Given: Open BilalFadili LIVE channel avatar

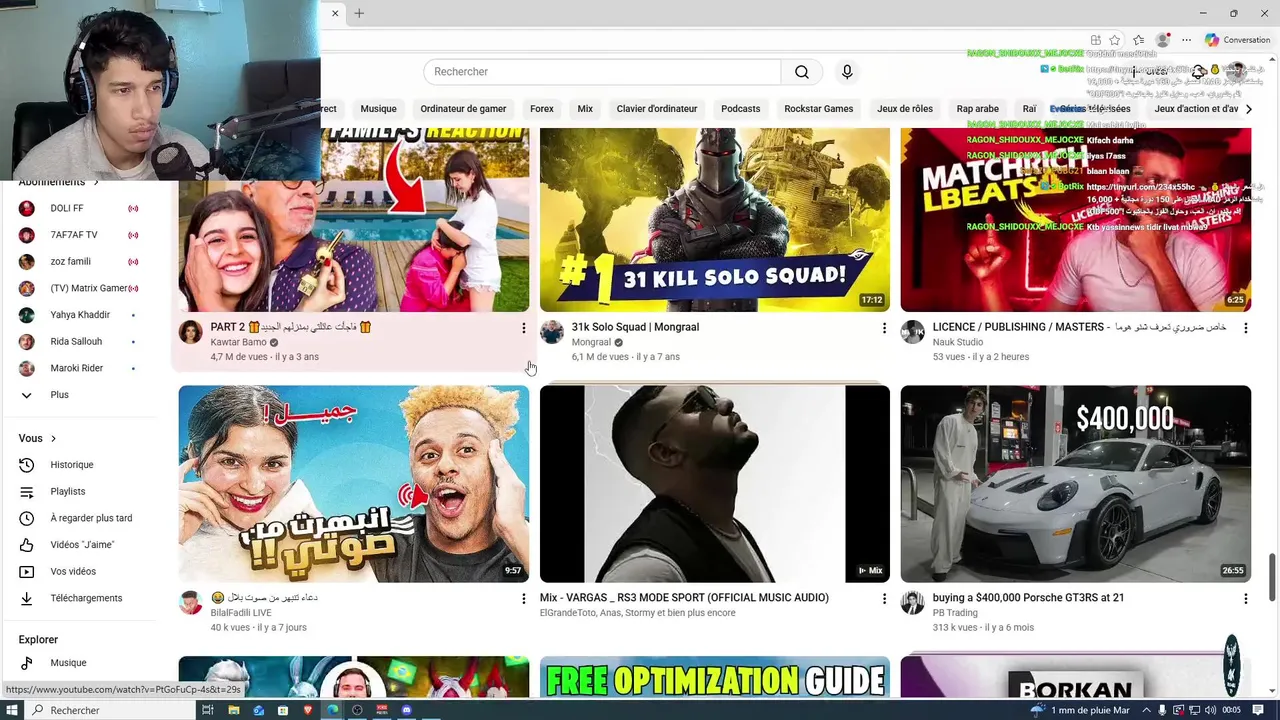Looking at the screenshot, I should tap(190, 603).
